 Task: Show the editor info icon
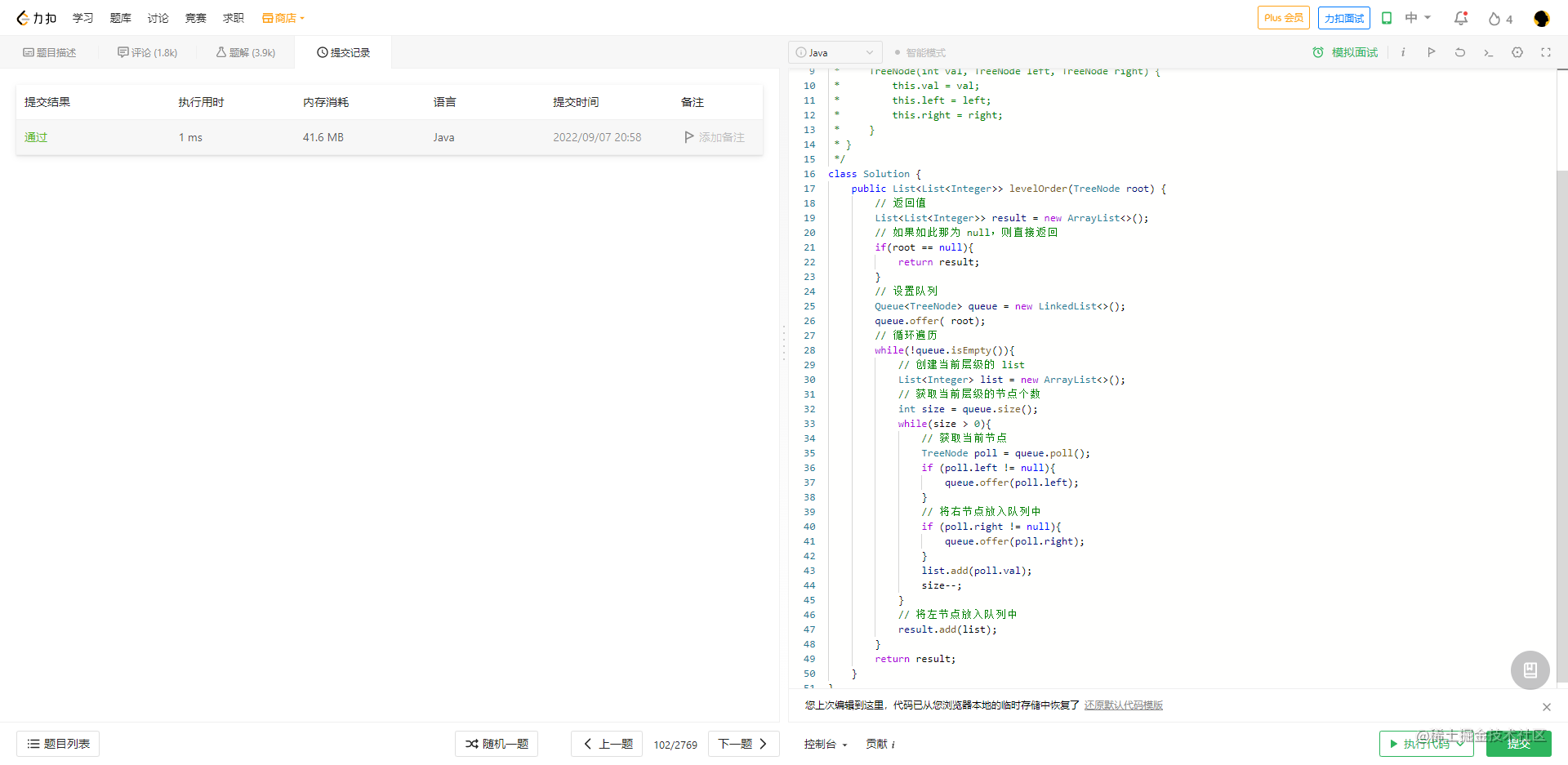tap(1403, 52)
